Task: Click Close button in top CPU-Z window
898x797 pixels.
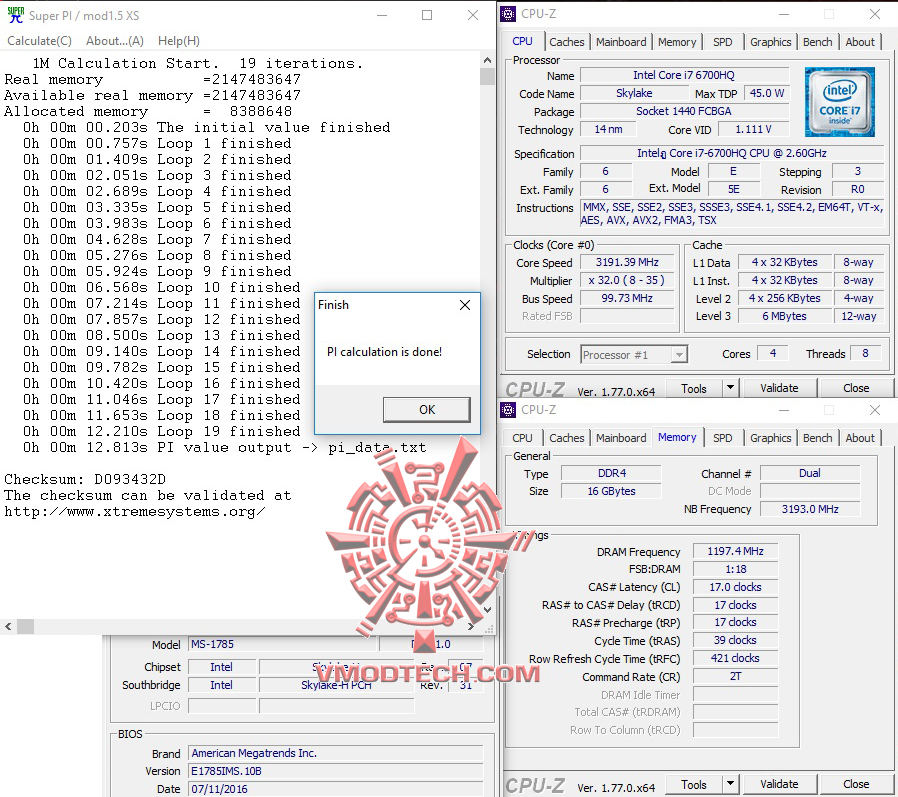Action: point(856,388)
